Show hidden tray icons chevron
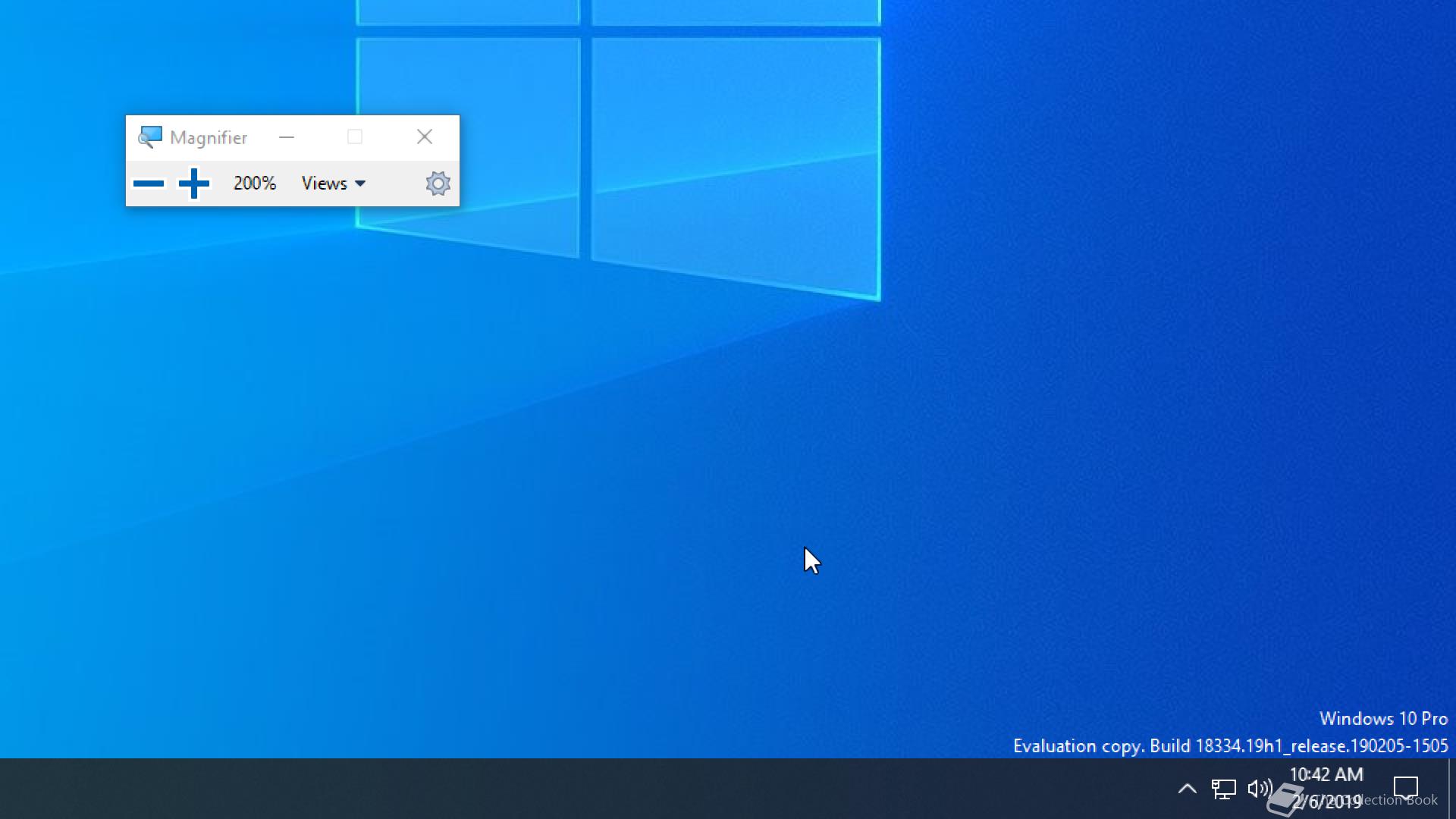 pos(1188,789)
